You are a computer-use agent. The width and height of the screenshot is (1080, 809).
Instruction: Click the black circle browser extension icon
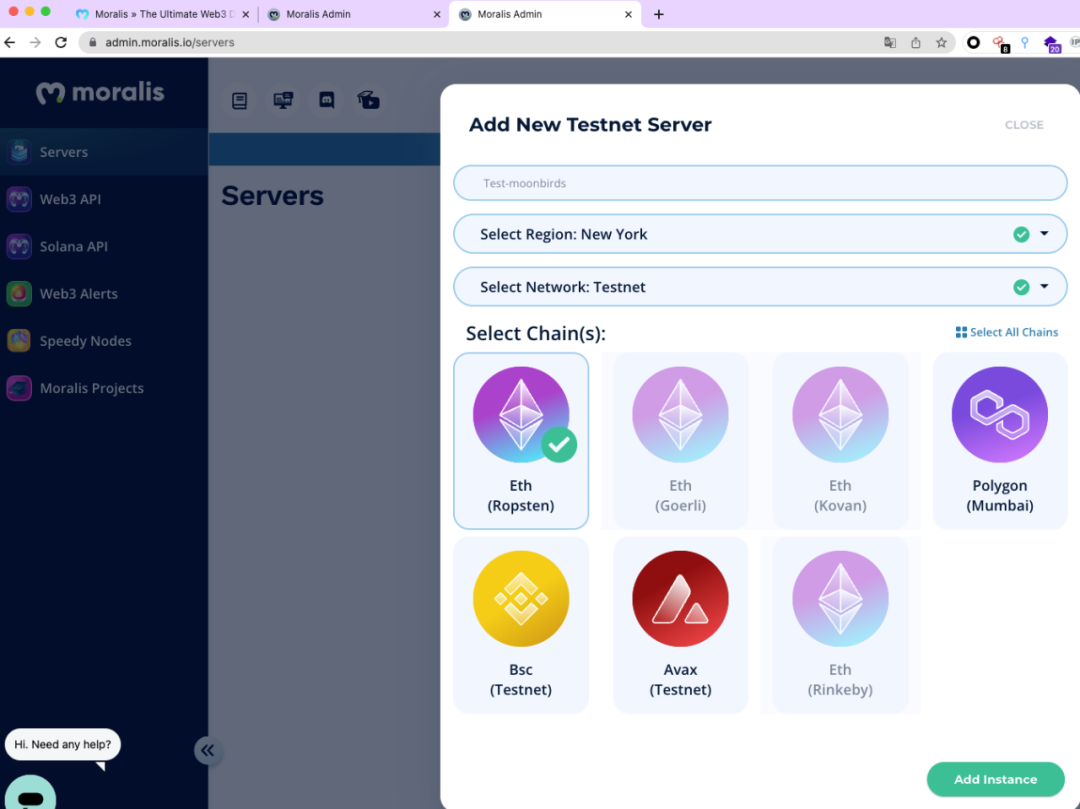973,43
